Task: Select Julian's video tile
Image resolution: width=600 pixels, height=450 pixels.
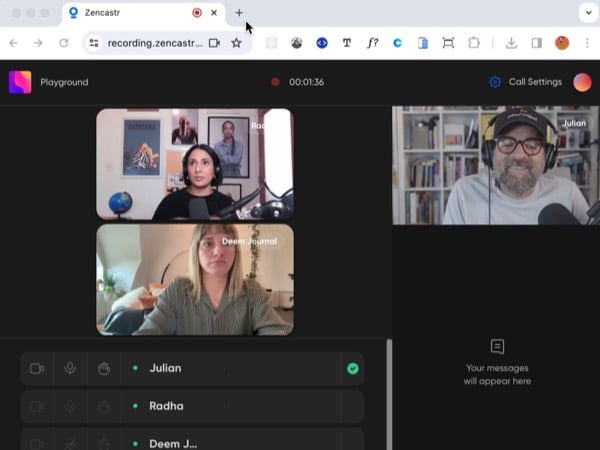Action: [x=496, y=165]
